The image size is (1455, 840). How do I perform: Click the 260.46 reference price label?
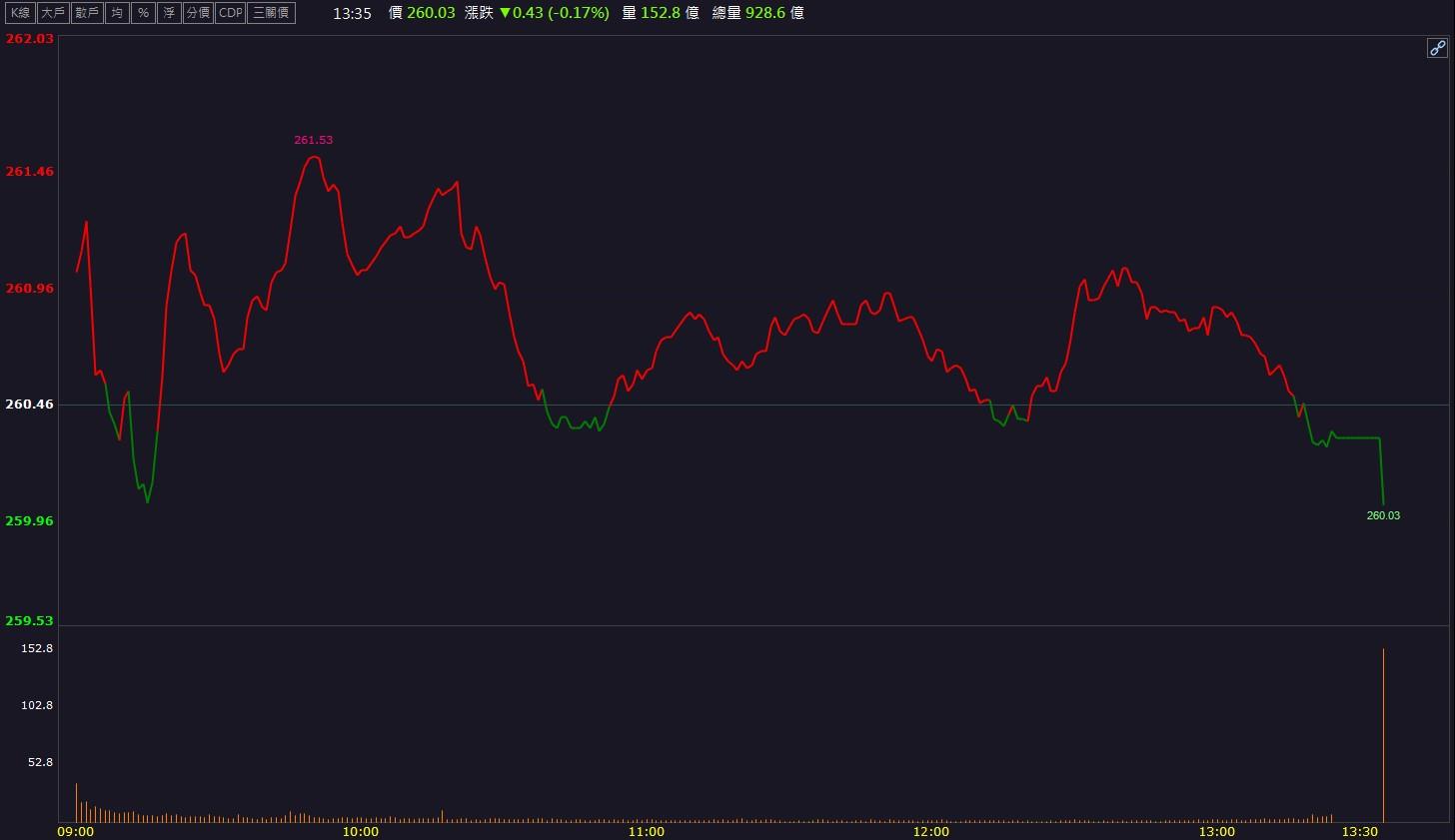coord(29,404)
